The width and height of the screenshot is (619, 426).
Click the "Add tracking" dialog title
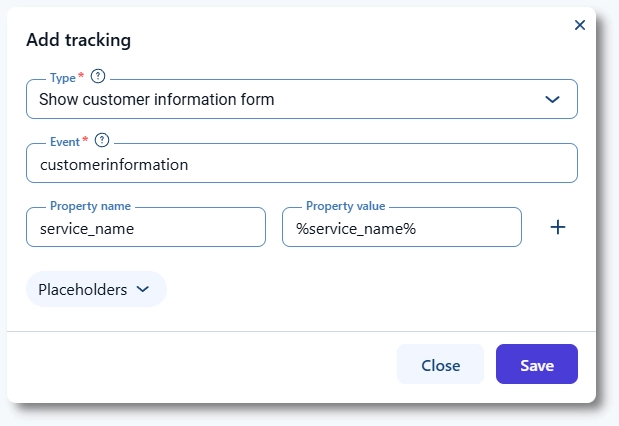(x=78, y=41)
